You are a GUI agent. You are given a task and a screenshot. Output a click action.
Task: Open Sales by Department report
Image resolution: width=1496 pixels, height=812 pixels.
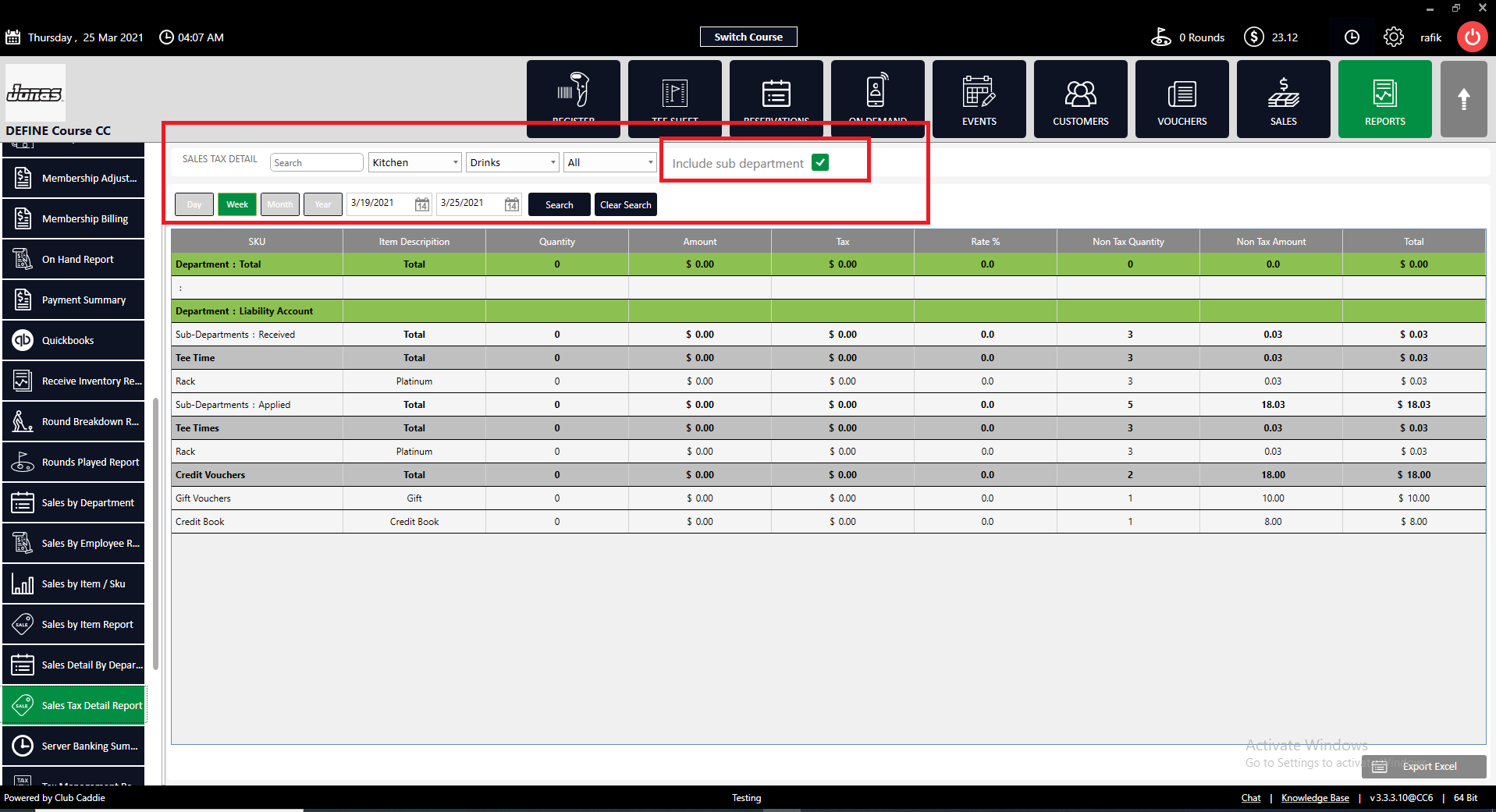pos(73,502)
